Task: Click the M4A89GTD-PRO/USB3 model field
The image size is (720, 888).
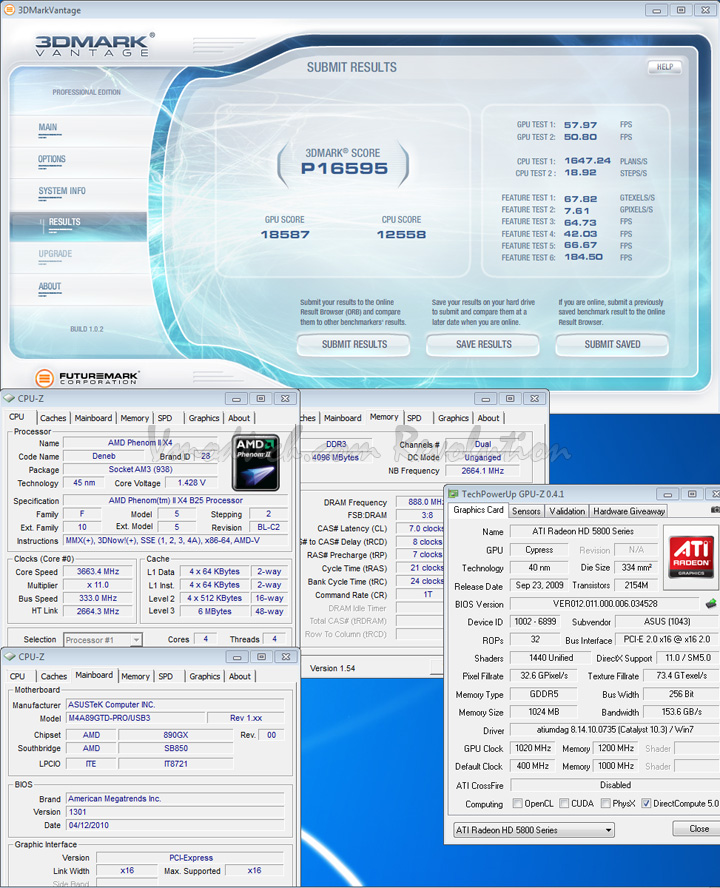Action: 135,718
